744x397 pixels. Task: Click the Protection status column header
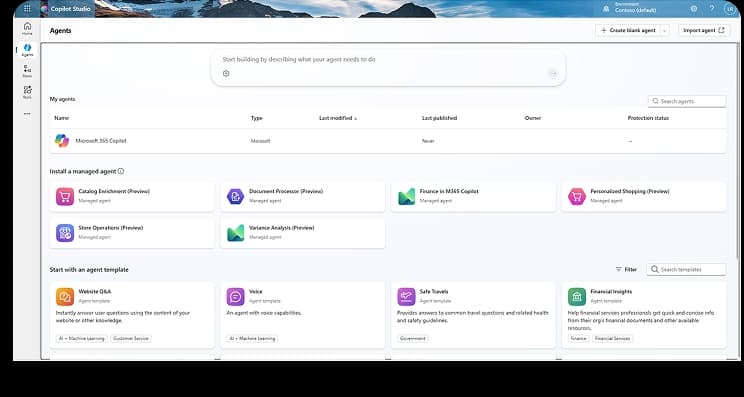tap(648, 118)
